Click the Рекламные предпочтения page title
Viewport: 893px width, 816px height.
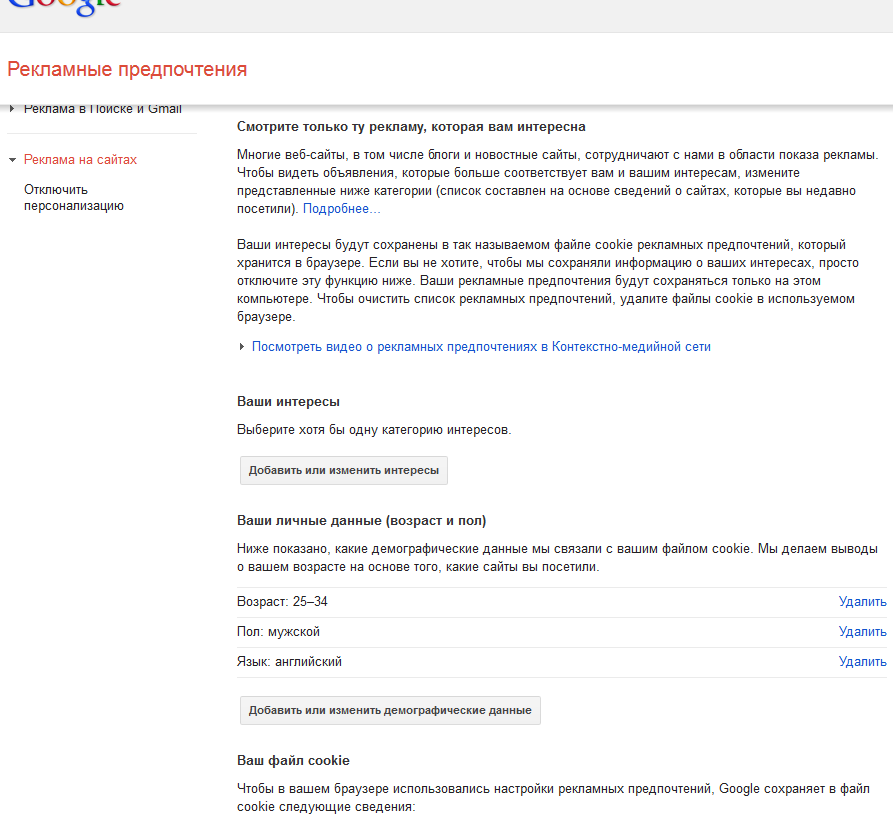pyautogui.click(x=127, y=70)
